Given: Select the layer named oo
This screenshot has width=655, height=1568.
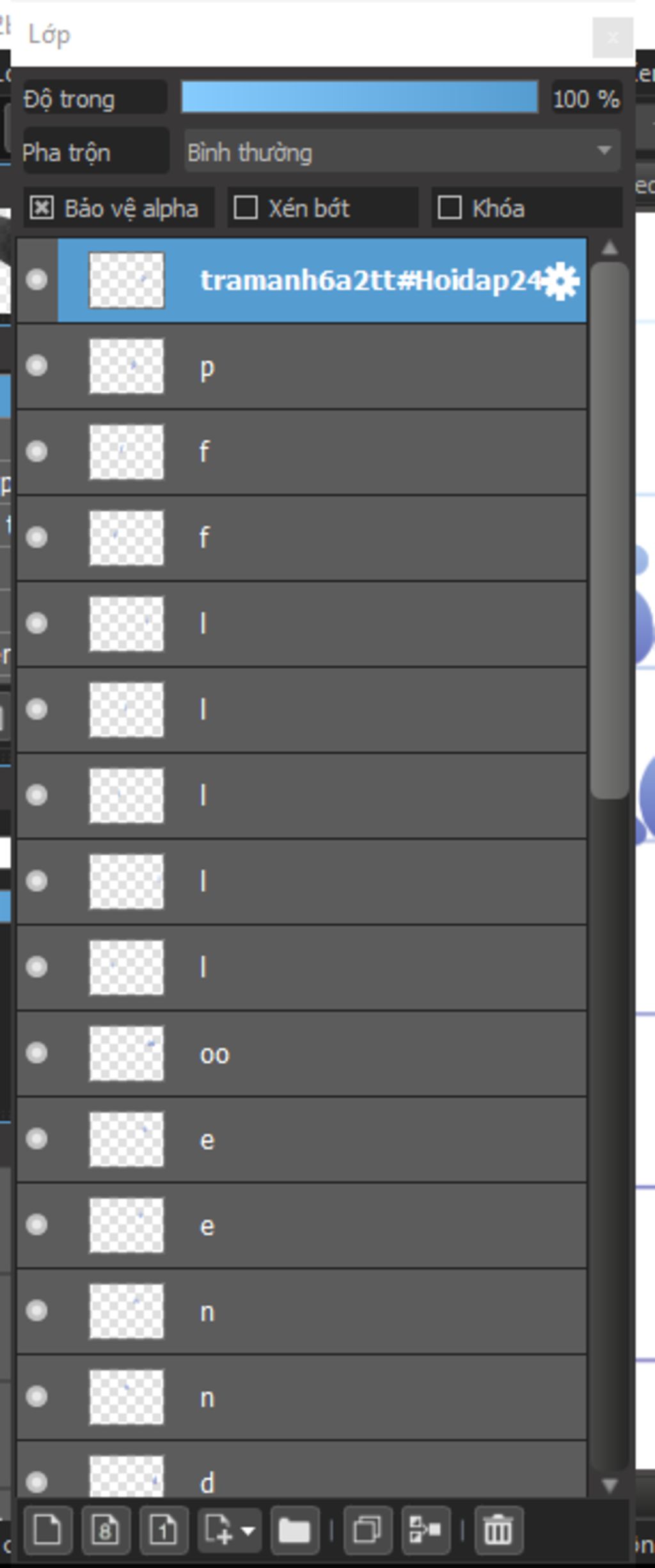Looking at the screenshot, I should tap(302, 1054).
